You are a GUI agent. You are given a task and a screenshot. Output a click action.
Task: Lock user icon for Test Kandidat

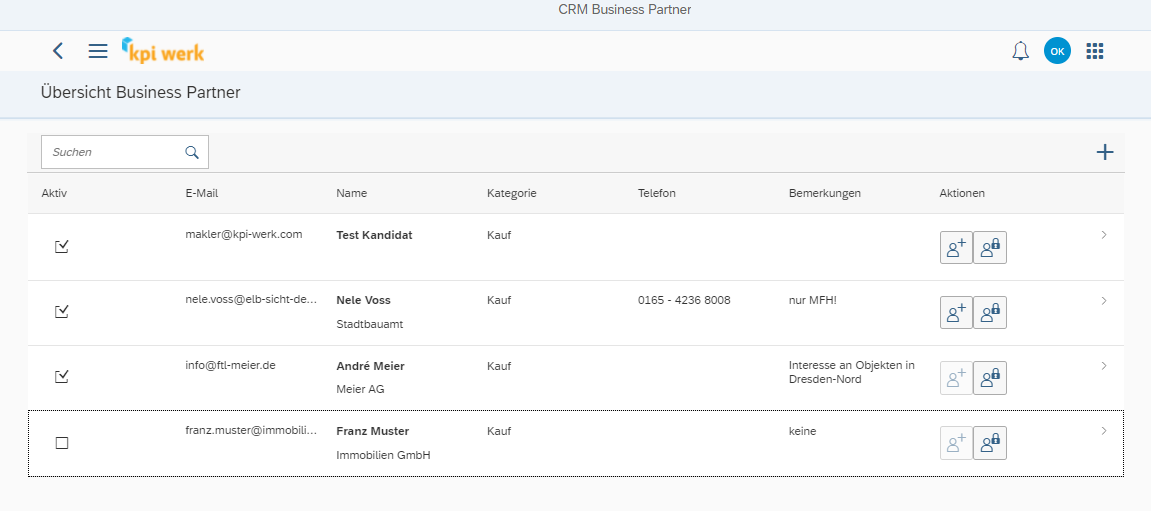point(990,247)
